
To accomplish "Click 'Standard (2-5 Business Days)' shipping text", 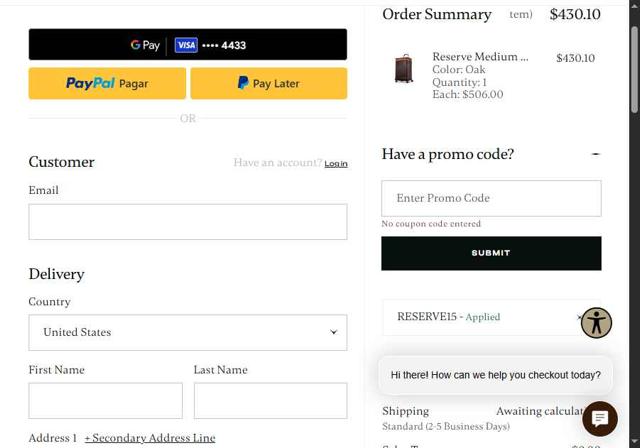I will [446, 426].
